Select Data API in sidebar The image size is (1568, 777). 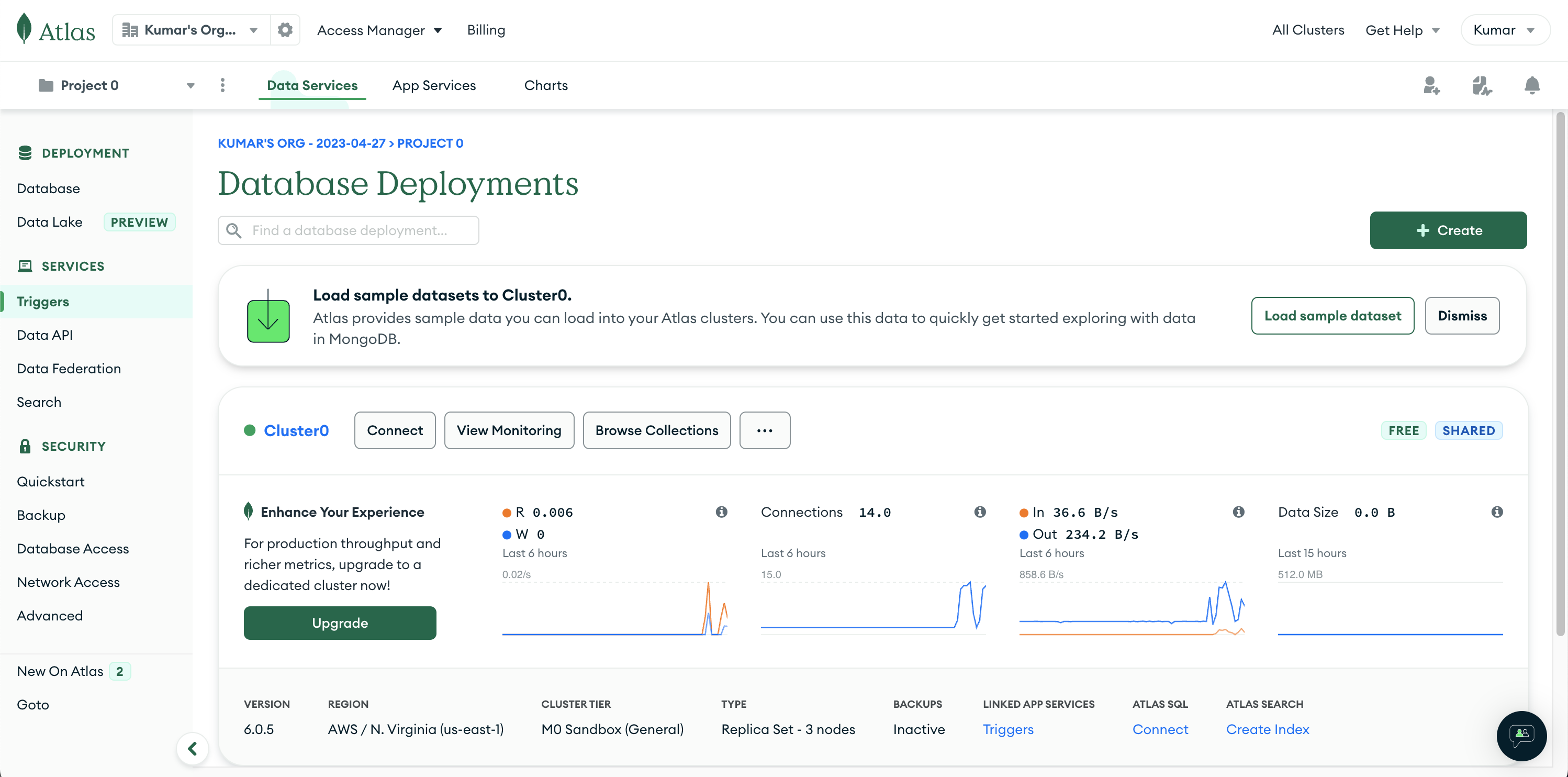tap(44, 335)
